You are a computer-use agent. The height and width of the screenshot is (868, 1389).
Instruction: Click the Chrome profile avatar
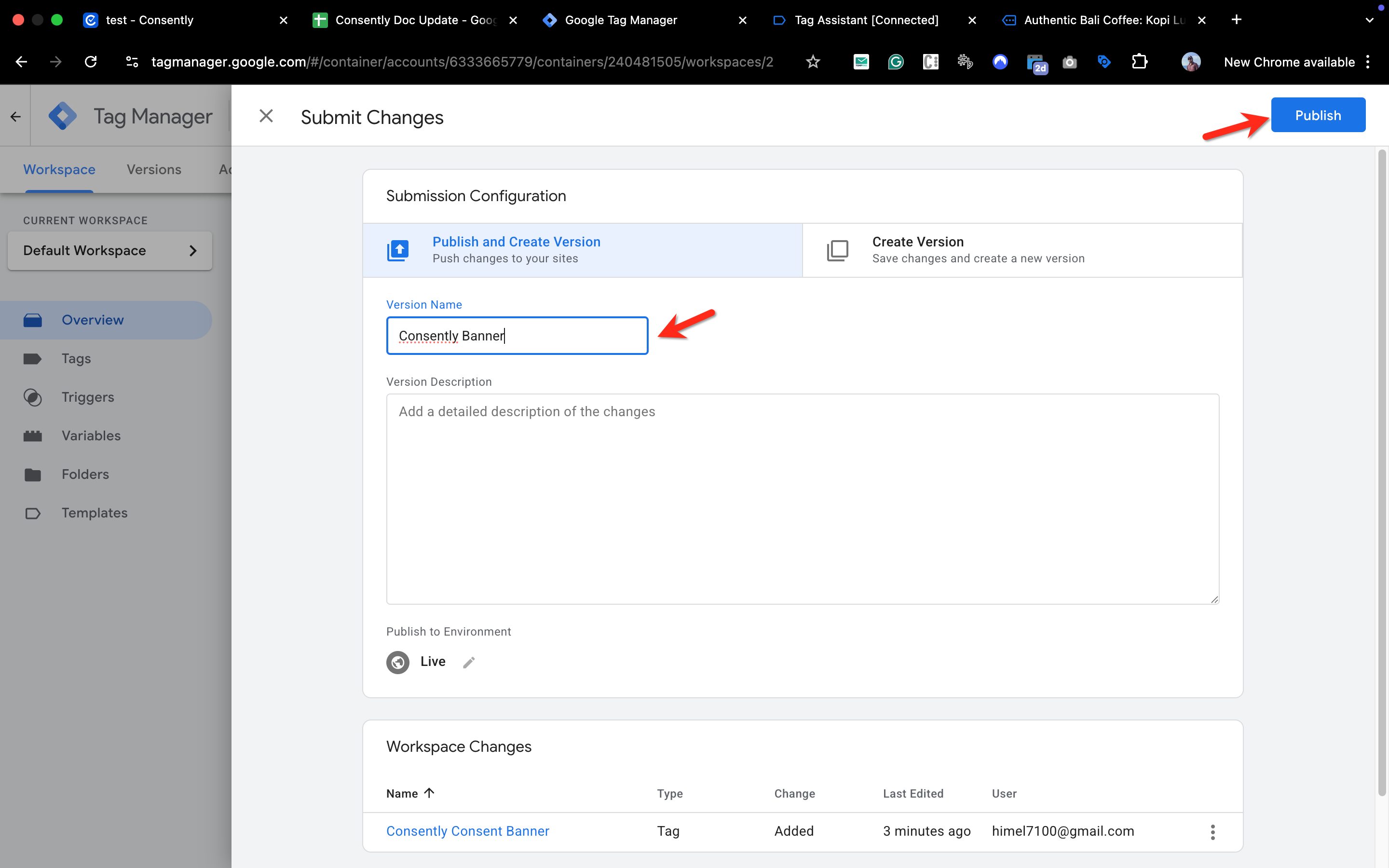pyautogui.click(x=1191, y=62)
